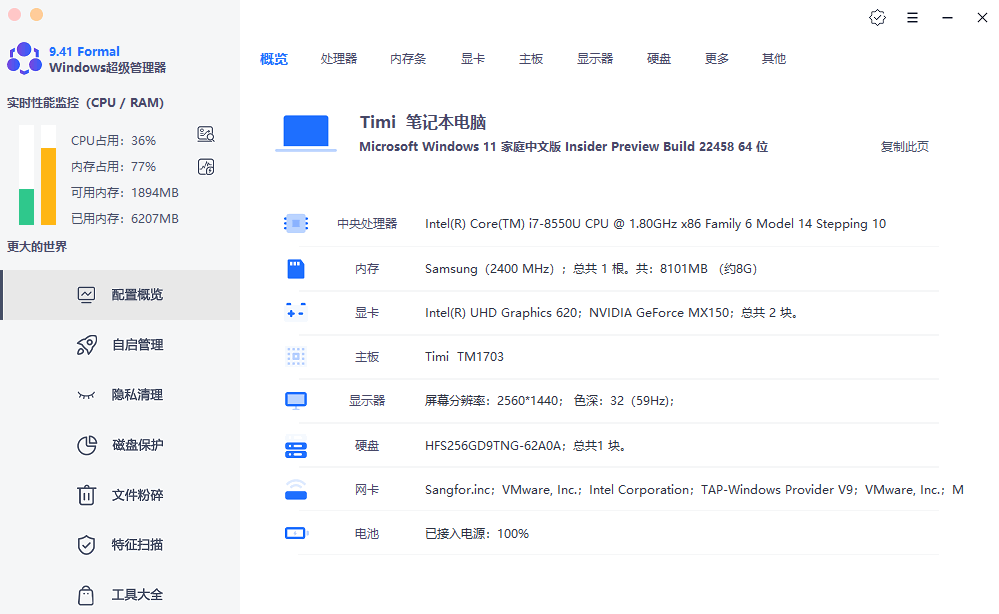The height and width of the screenshot is (614, 999).
Task: Click the blue laptop computer icon
Action: [306, 133]
